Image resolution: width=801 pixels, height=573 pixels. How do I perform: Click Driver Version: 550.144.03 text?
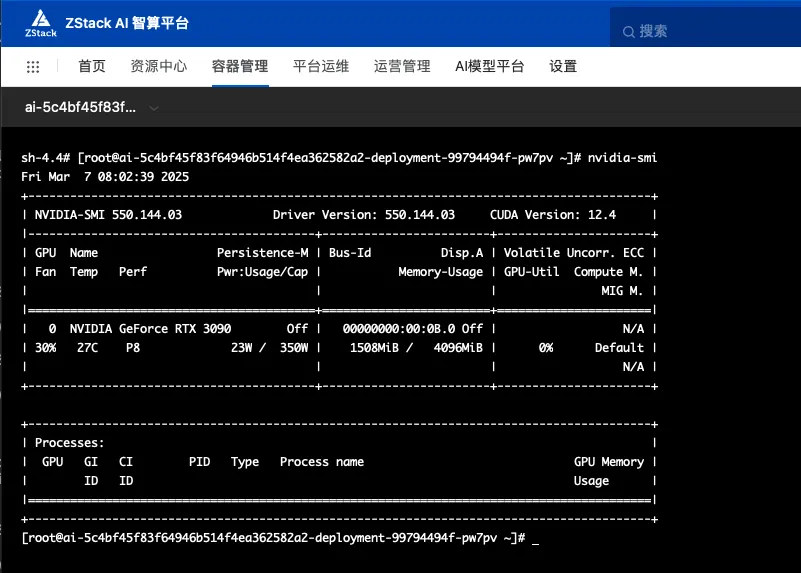click(x=364, y=214)
